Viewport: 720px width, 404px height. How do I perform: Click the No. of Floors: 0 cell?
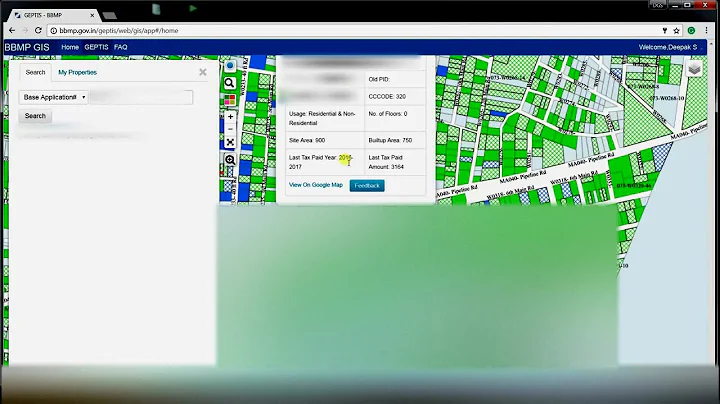pyautogui.click(x=395, y=118)
